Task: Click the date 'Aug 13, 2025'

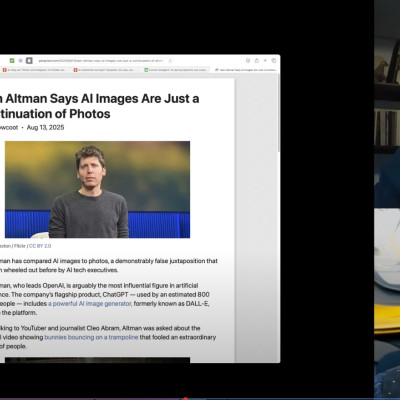Action: click(x=45, y=128)
